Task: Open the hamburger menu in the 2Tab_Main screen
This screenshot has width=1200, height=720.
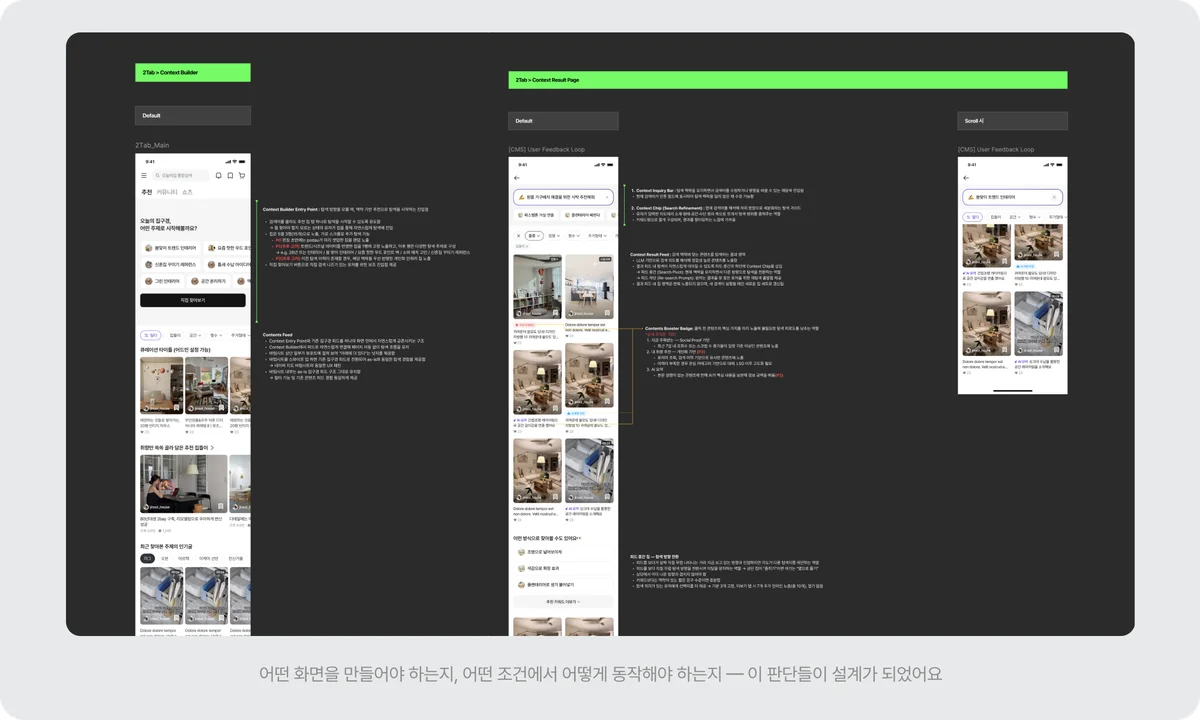Action: [144, 175]
